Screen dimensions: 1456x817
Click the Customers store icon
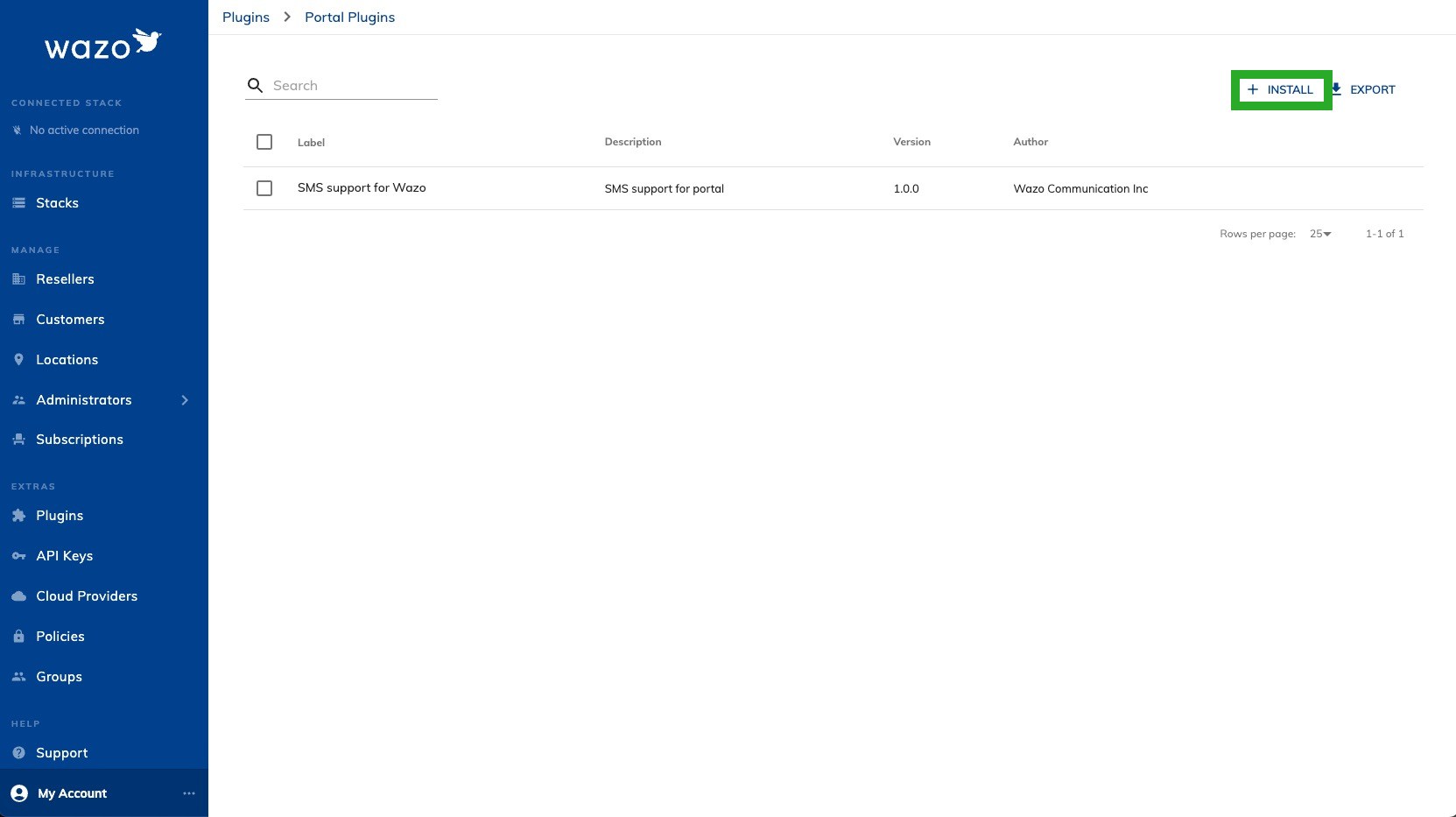click(x=18, y=320)
